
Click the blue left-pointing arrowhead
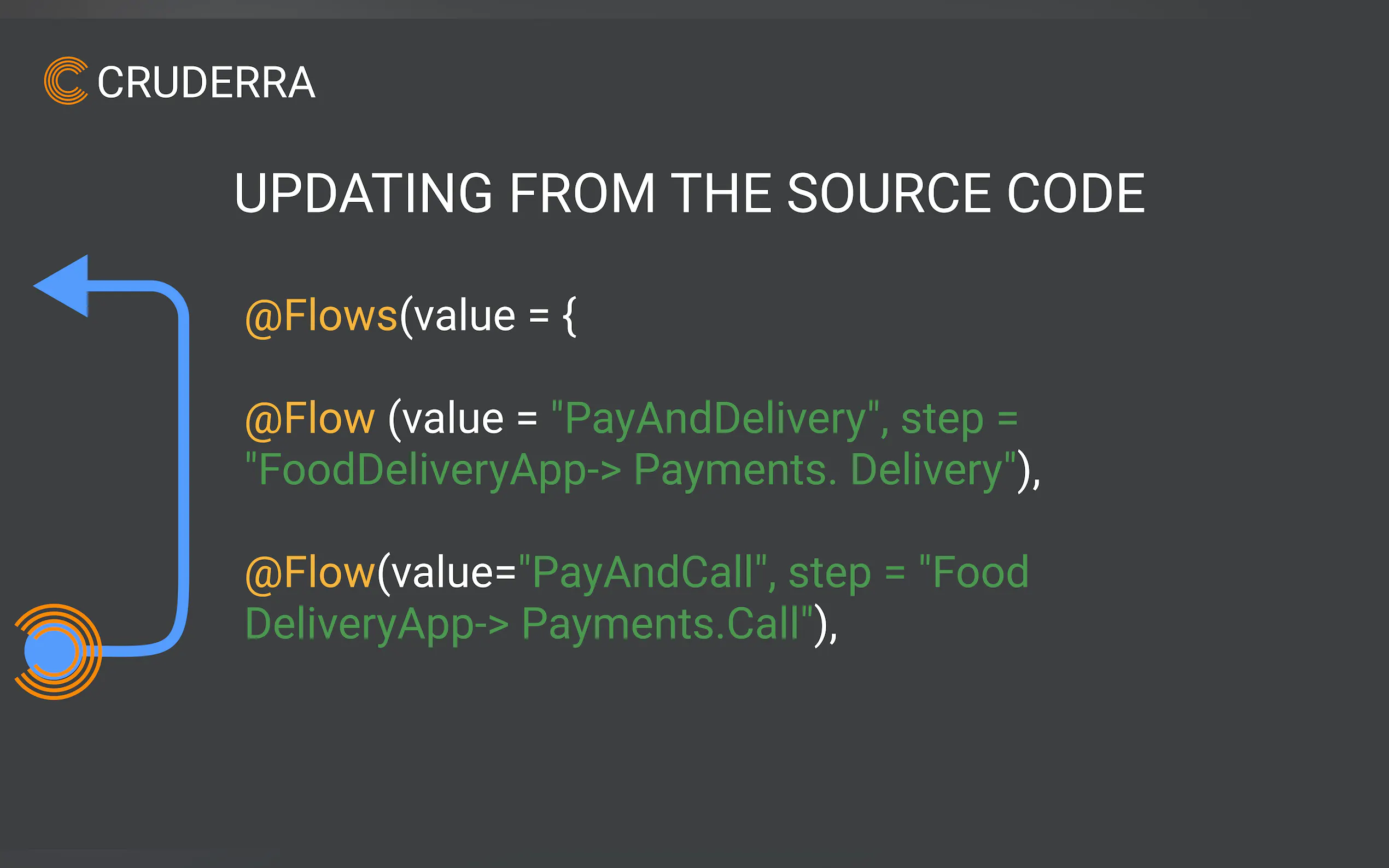tap(65, 286)
